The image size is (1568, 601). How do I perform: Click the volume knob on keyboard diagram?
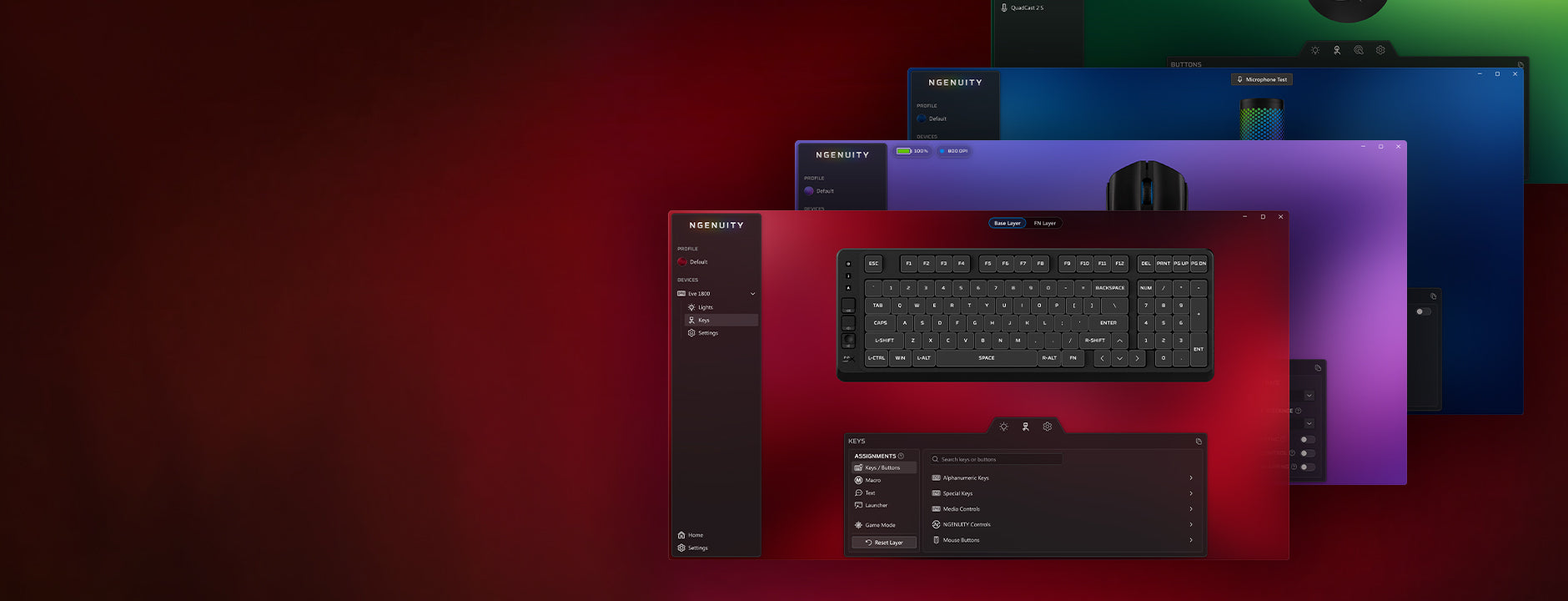(x=848, y=340)
